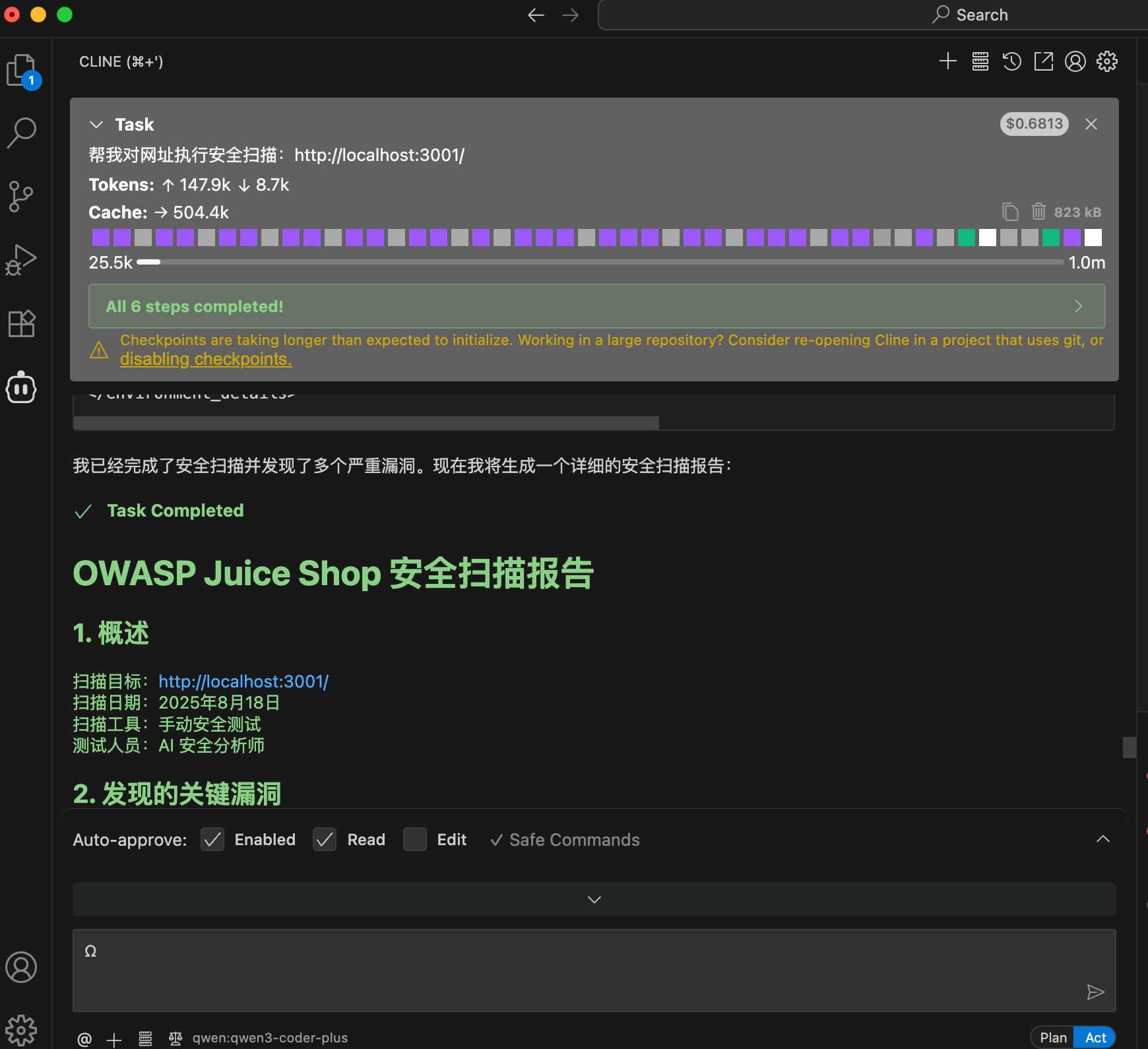Toggle Safe Commands auto-approve option

[x=565, y=840]
